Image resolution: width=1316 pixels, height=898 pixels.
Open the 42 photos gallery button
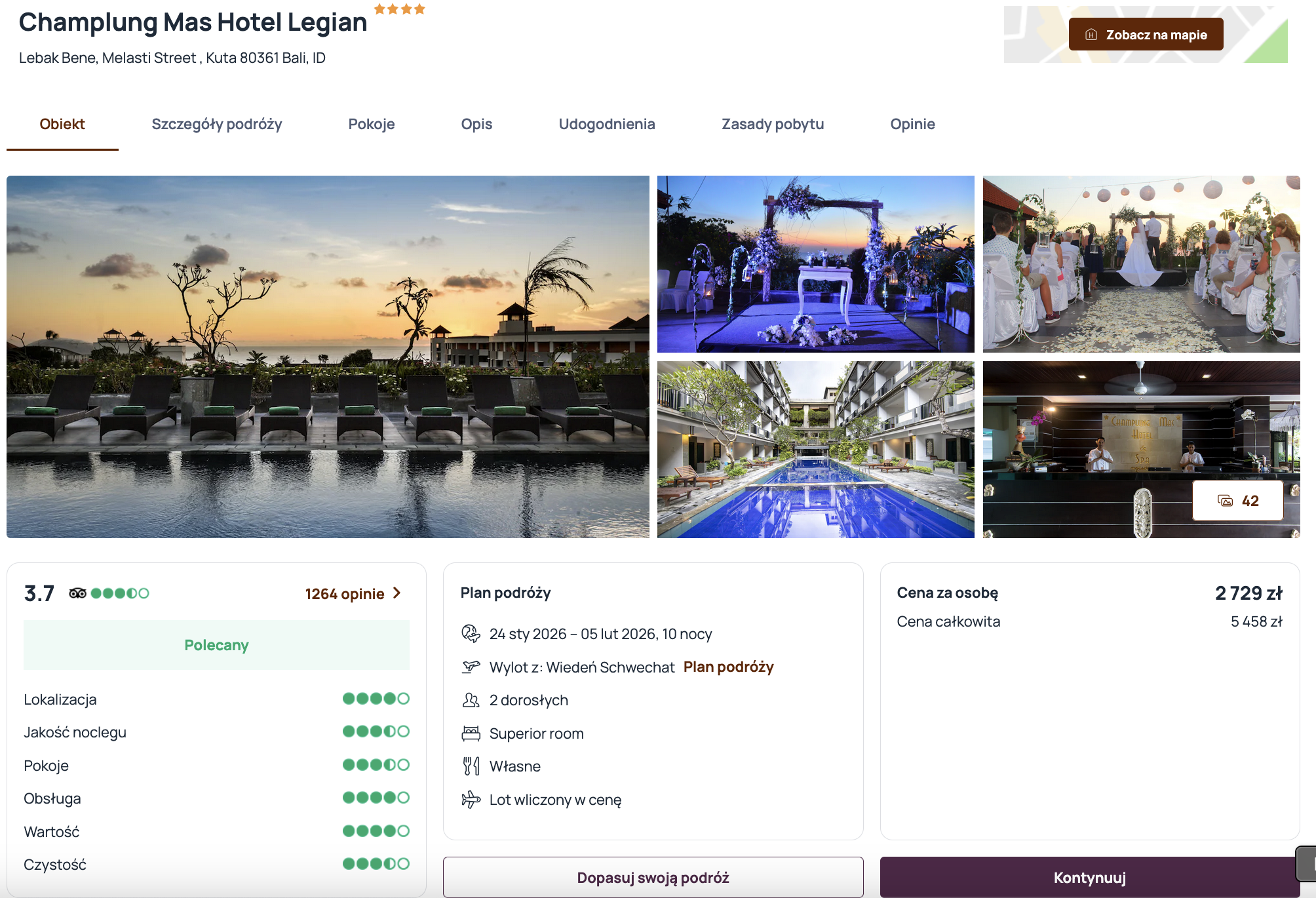point(1237,501)
